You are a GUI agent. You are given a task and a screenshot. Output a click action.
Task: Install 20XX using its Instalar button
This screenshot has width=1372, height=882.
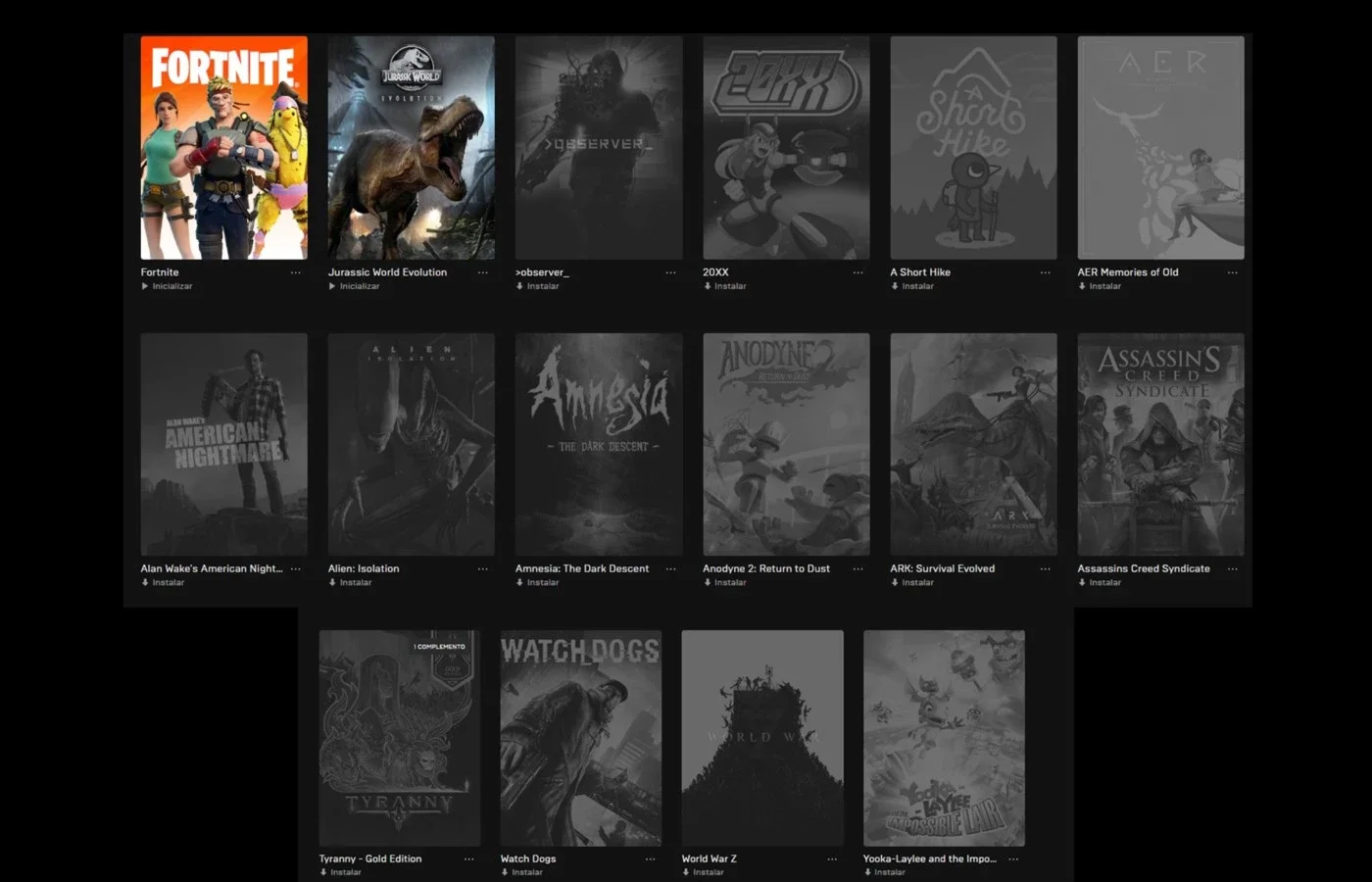pyautogui.click(x=724, y=286)
